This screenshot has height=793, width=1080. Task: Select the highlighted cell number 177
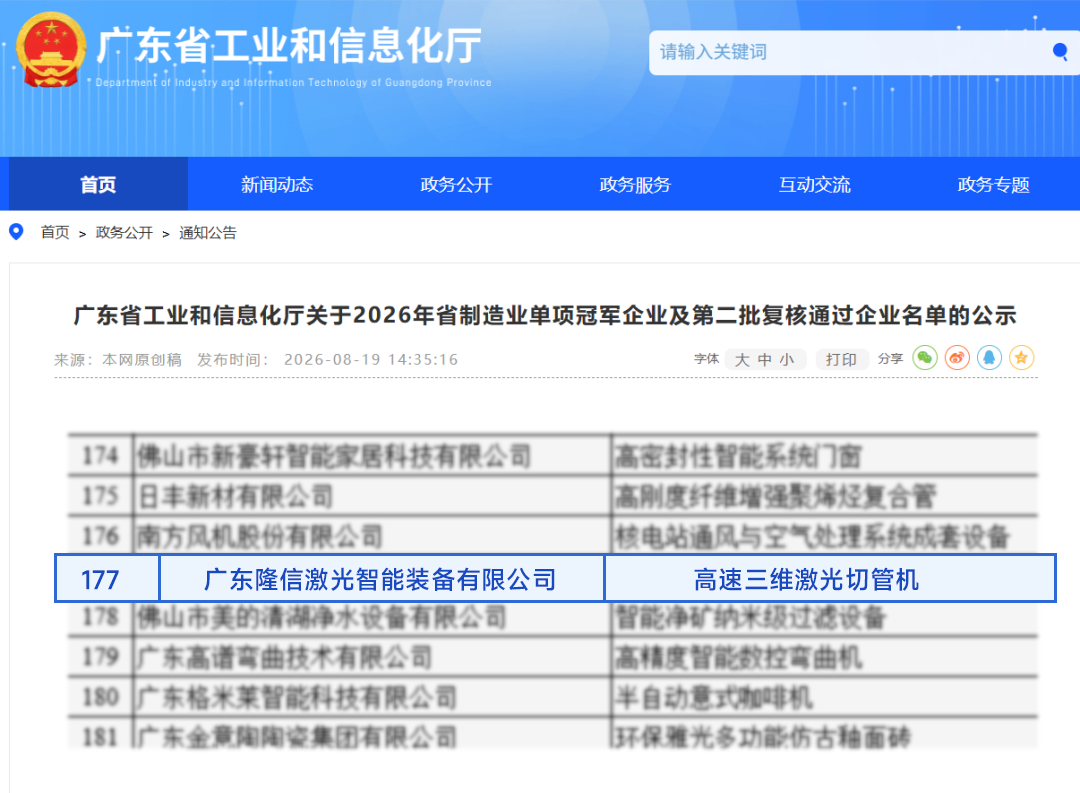tap(107, 579)
